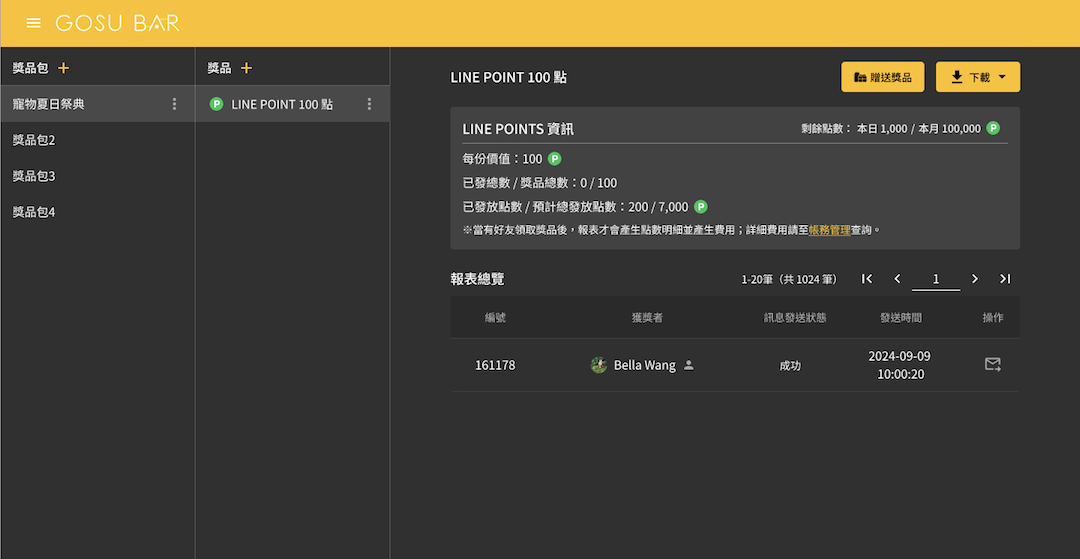Select 獎品包2 in the list
The height and width of the screenshot is (559, 1080).
coord(98,140)
